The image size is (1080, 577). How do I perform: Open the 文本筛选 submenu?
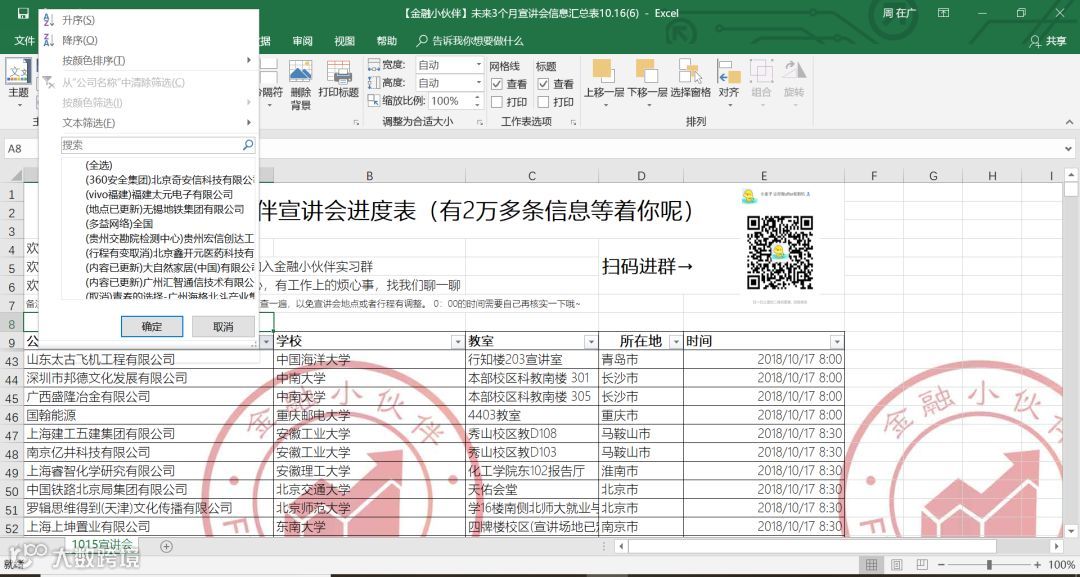[148, 123]
